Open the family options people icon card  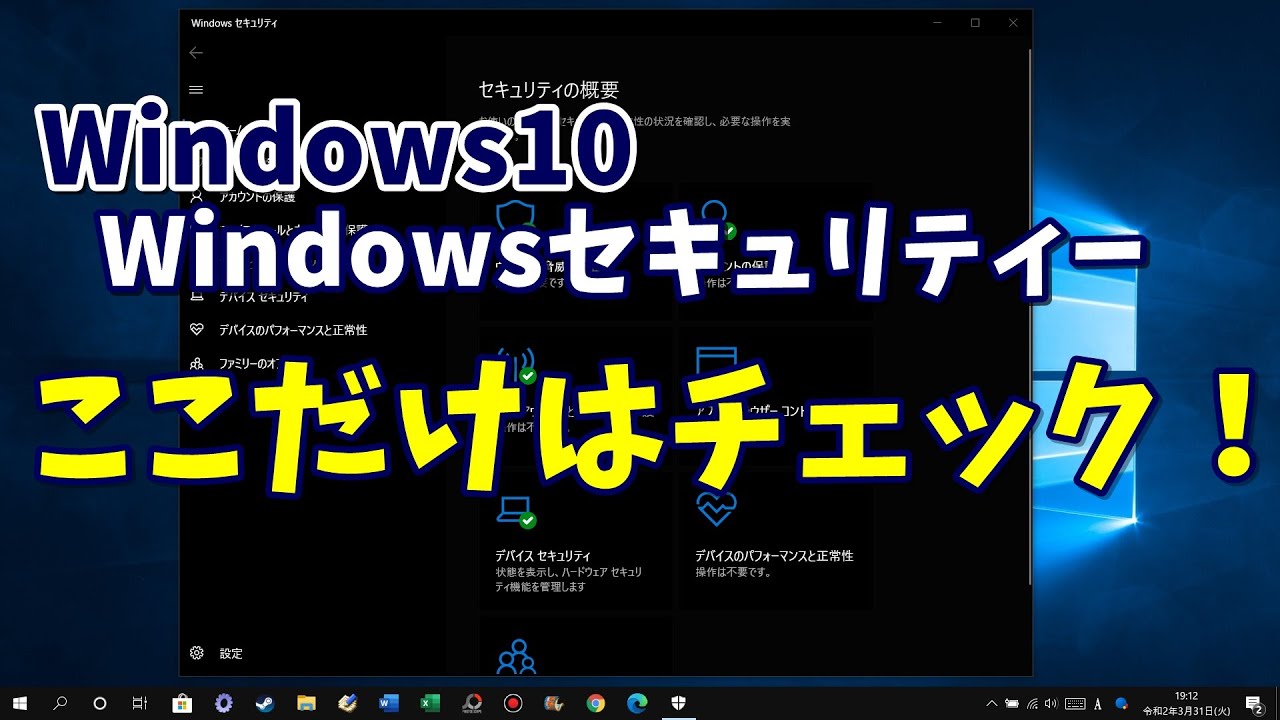[516, 657]
